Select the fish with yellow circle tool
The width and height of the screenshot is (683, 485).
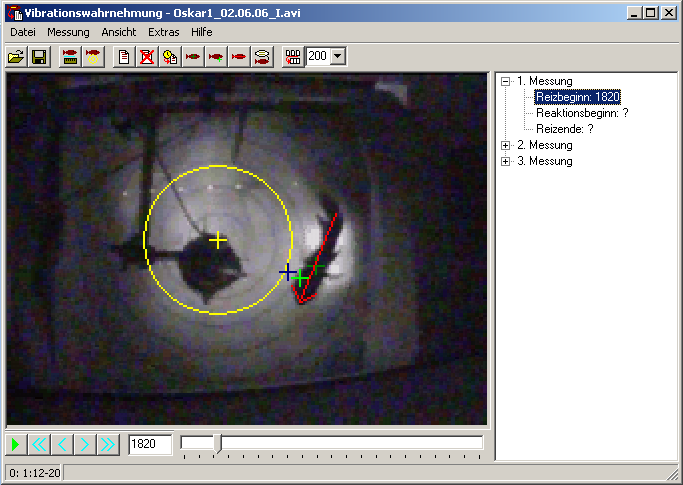tap(93, 57)
